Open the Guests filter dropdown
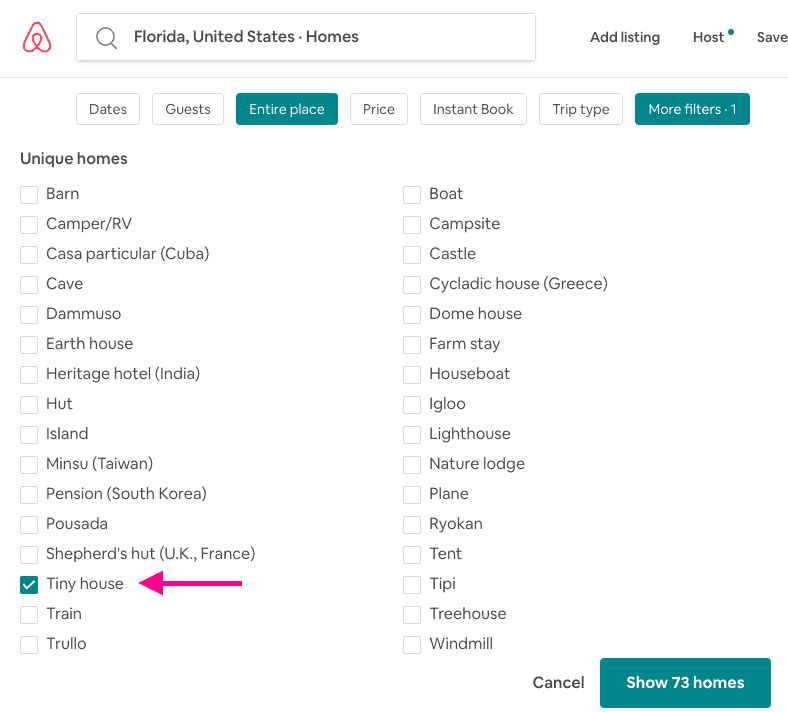This screenshot has height=712, width=788. click(x=188, y=109)
